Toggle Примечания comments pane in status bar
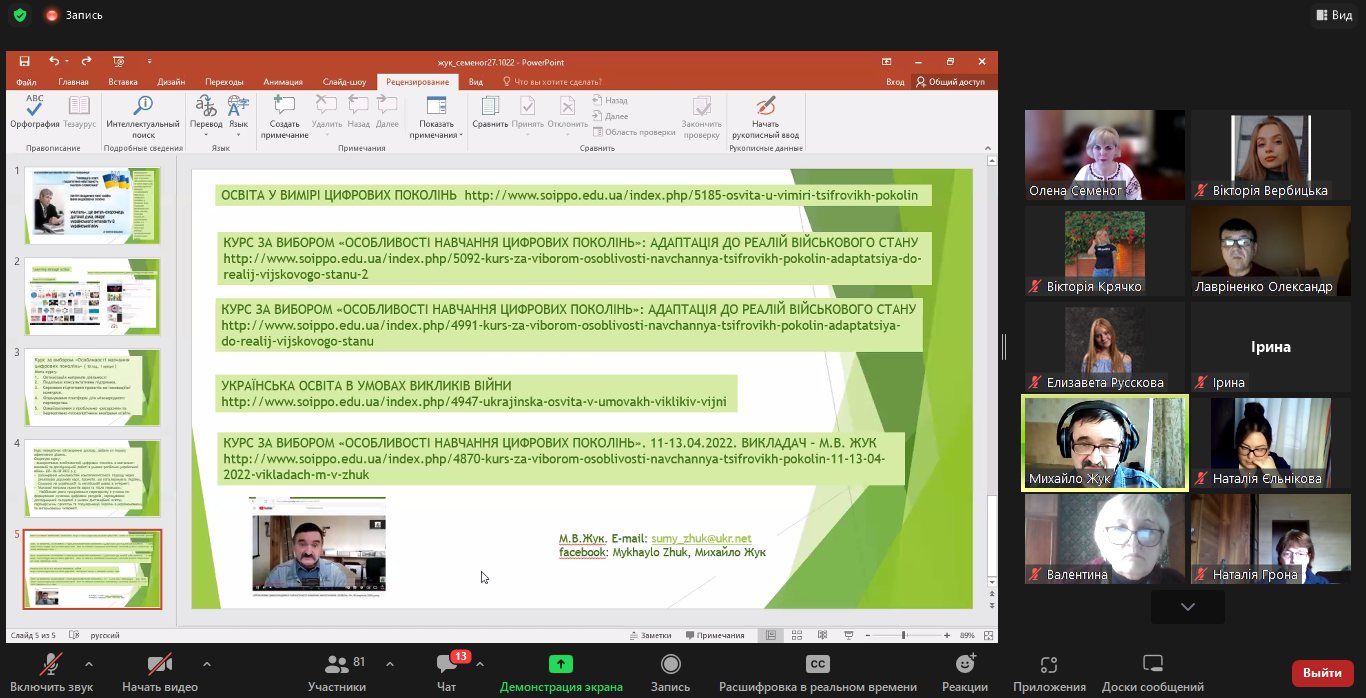This screenshot has width=1366, height=698. (x=715, y=635)
